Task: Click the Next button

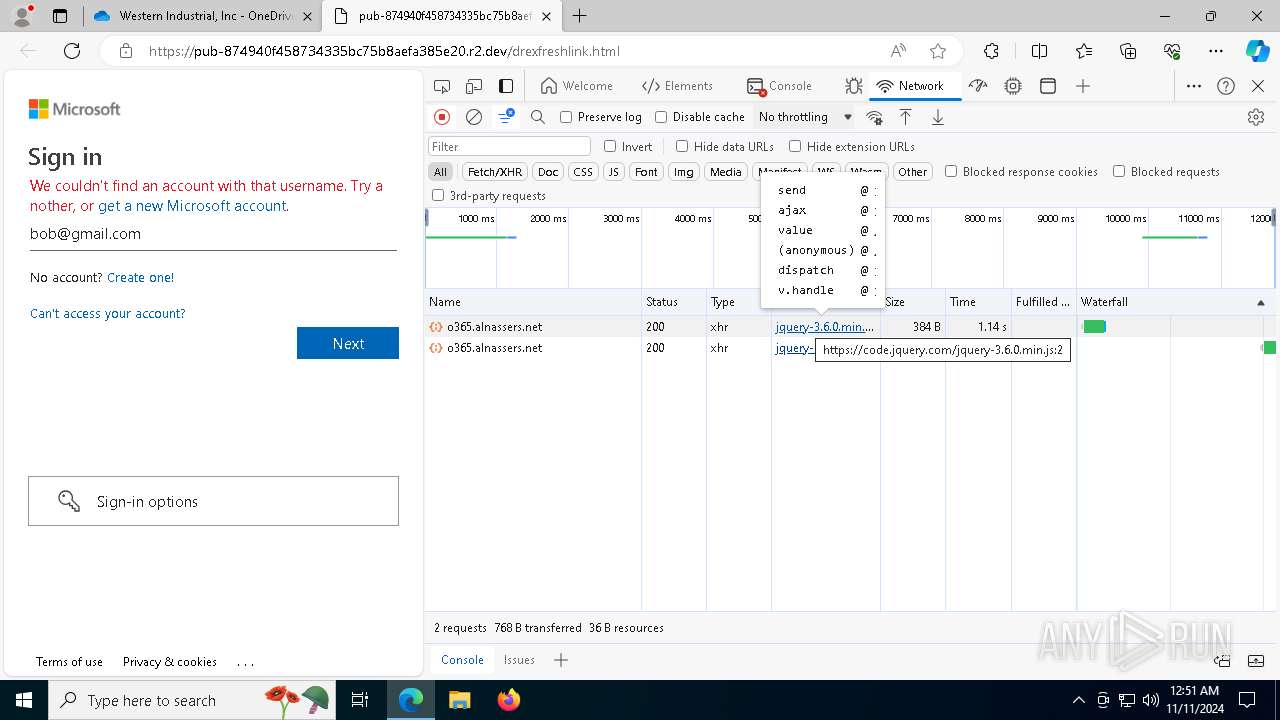Action: point(348,343)
